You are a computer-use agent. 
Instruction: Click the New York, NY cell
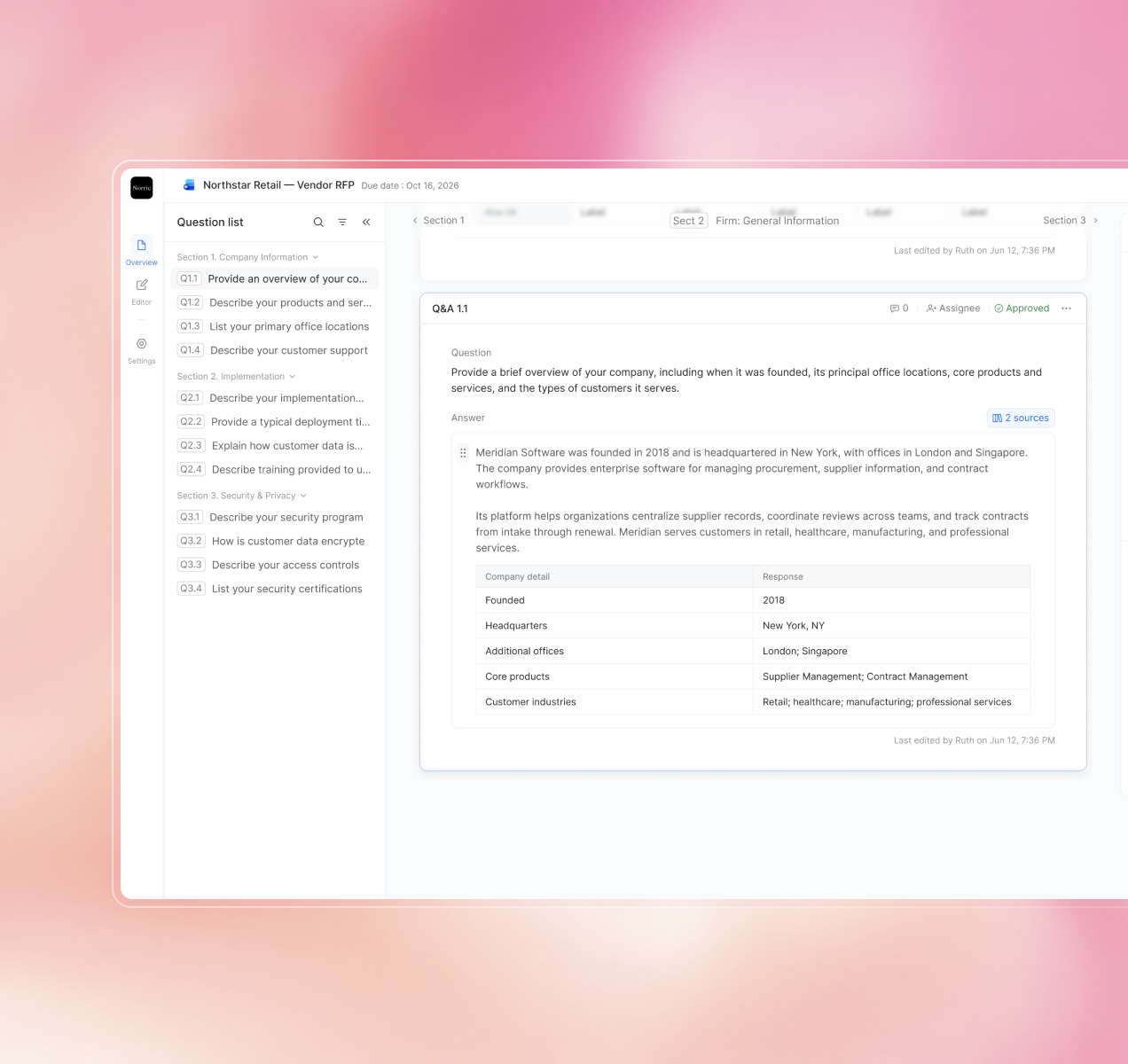[x=891, y=626]
